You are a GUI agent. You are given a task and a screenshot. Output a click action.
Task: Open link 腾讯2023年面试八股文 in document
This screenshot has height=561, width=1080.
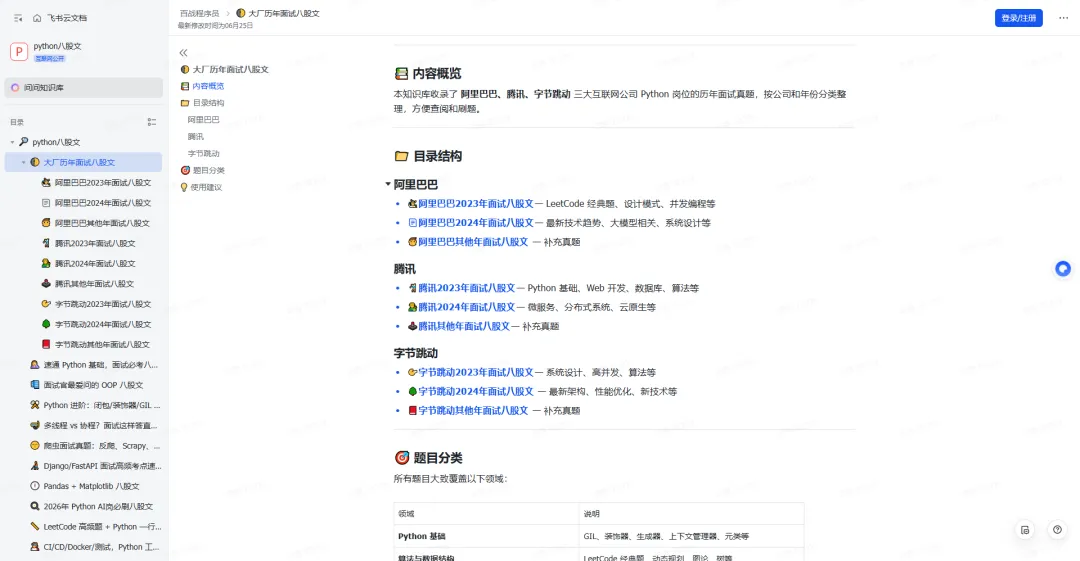click(466, 288)
